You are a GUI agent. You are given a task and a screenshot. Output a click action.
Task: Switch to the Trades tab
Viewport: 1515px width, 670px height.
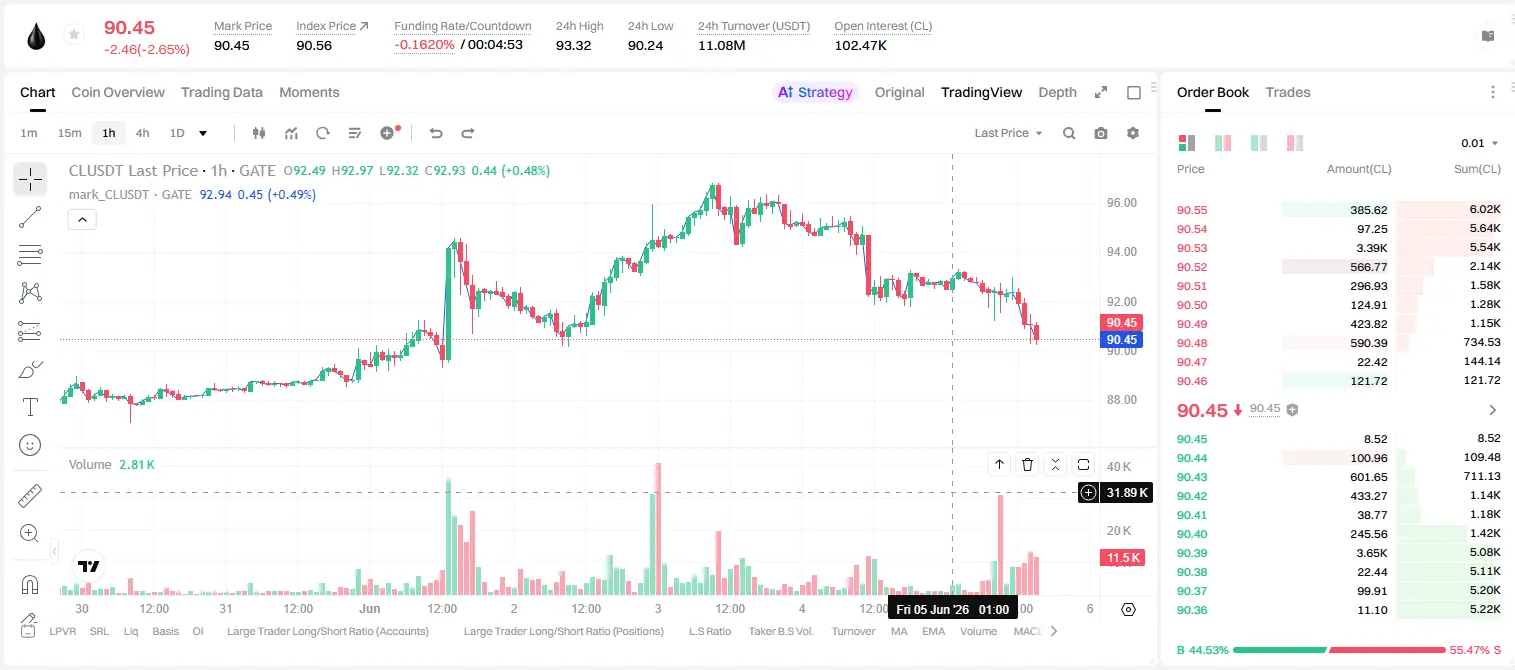tap(1288, 92)
